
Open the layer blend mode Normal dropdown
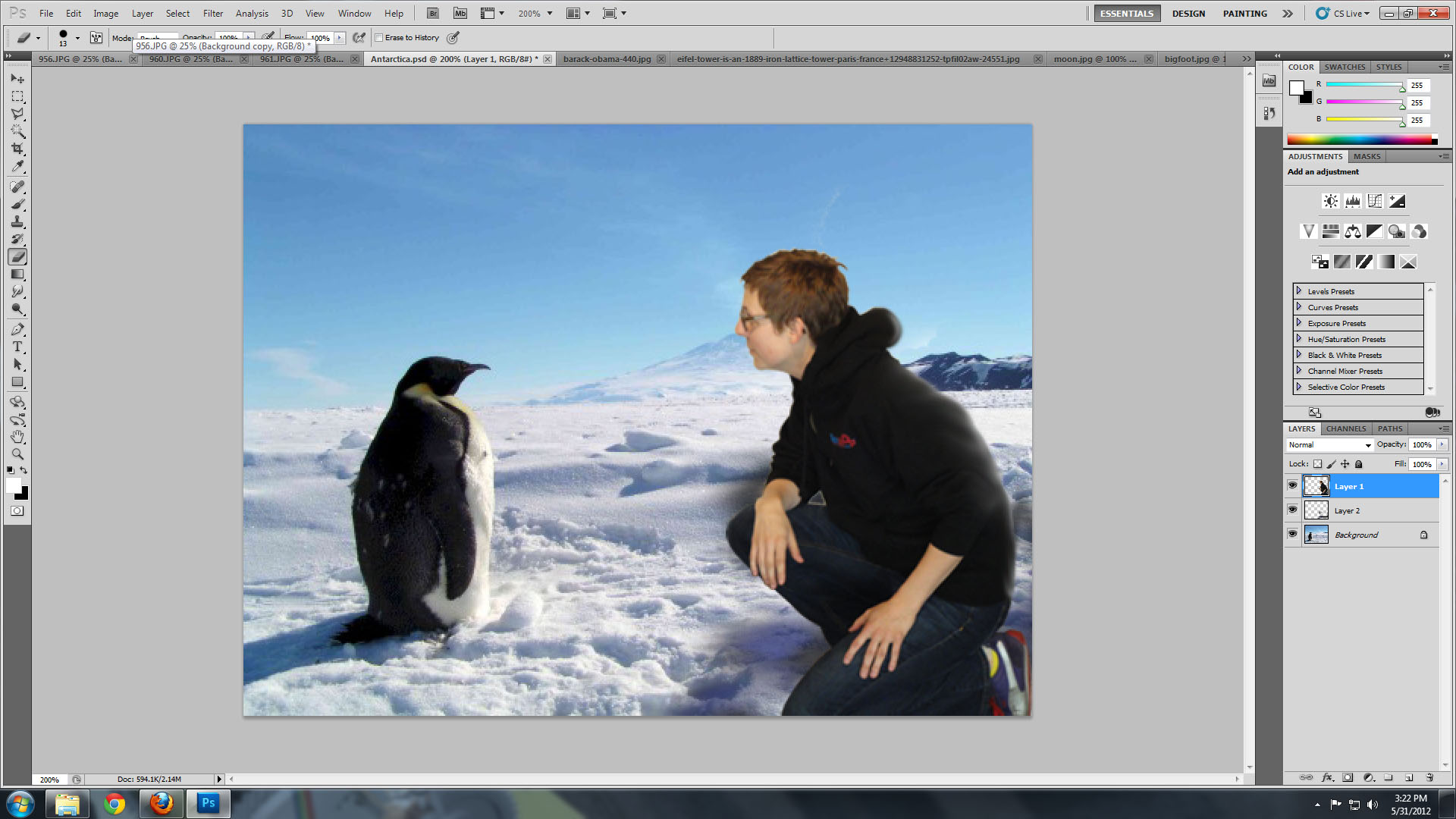(x=1330, y=445)
